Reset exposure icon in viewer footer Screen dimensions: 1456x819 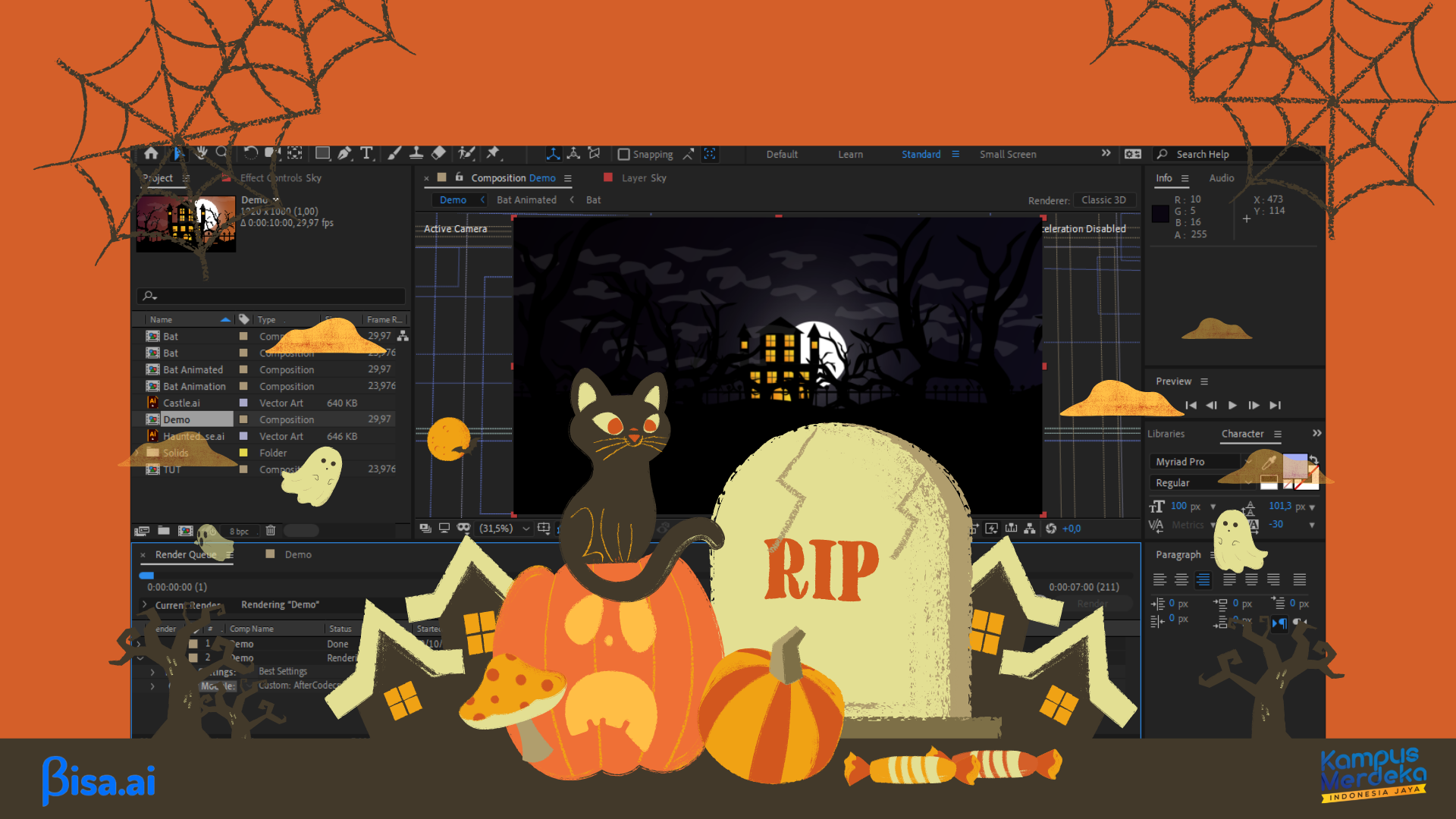click(1051, 529)
